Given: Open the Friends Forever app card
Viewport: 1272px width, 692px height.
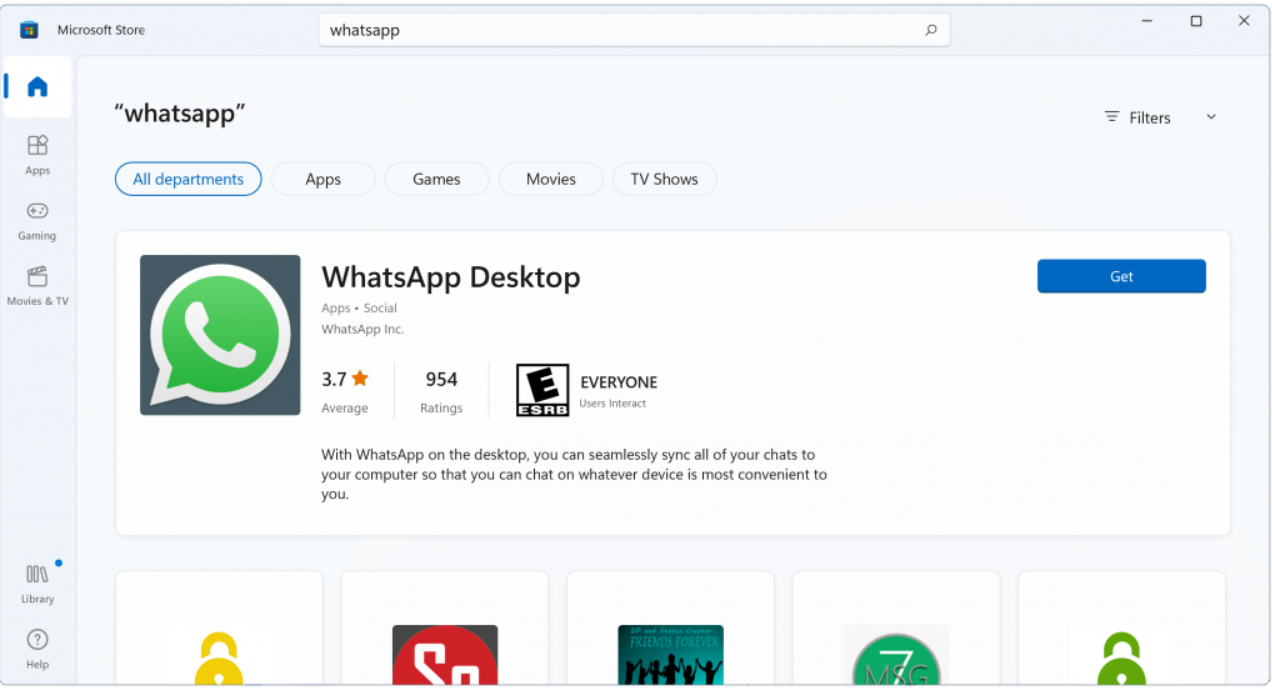Looking at the screenshot, I should tap(670, 628).
